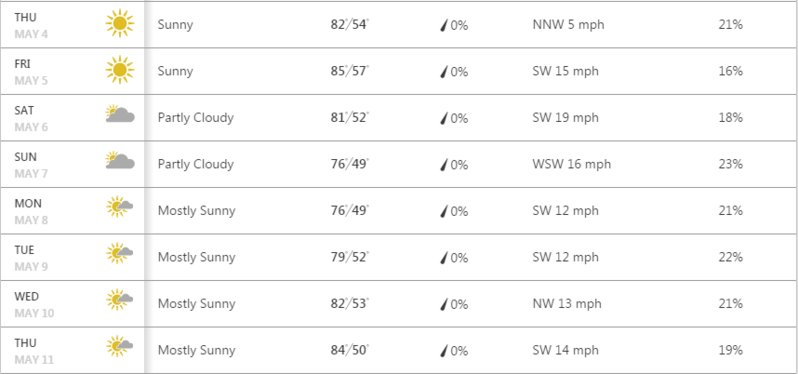Click the 23% humidity value on Sunday
The width and height of the screenshot is (798, 374).
tap(730, 164)
